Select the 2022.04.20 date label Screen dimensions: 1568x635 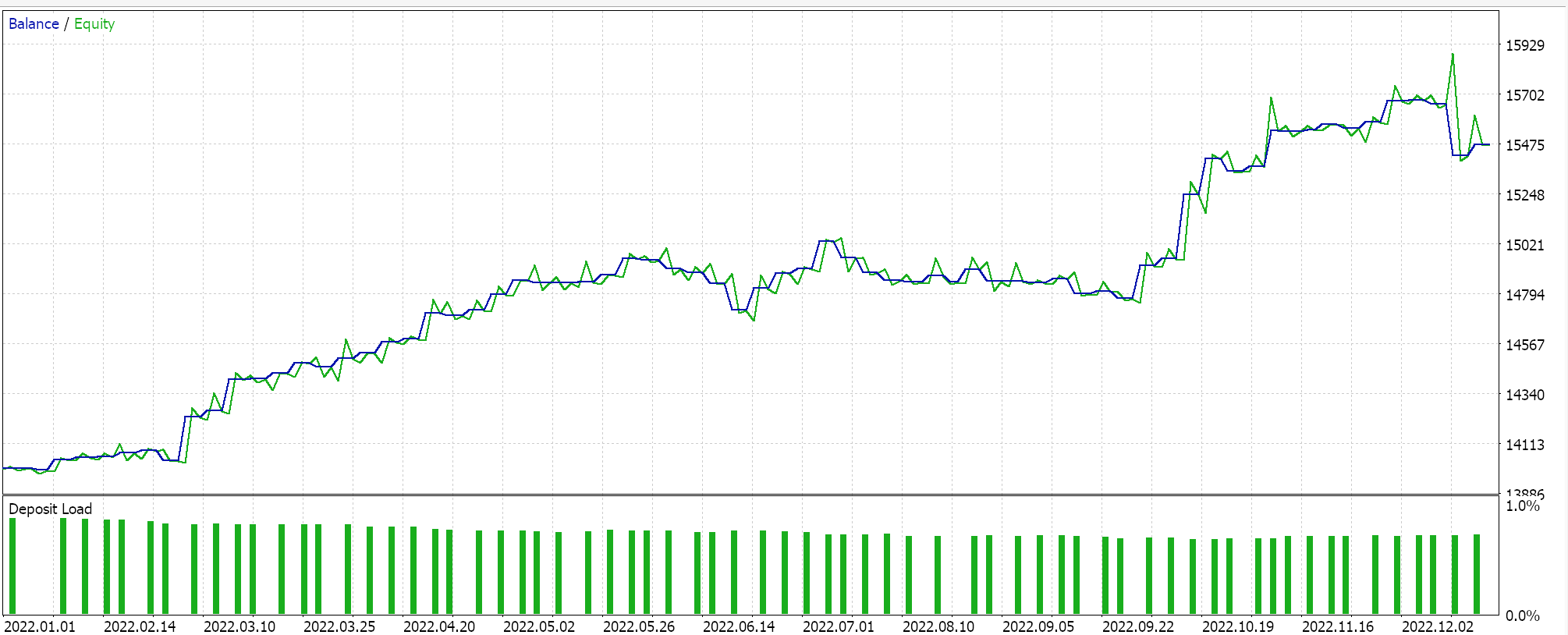point(439,626)
